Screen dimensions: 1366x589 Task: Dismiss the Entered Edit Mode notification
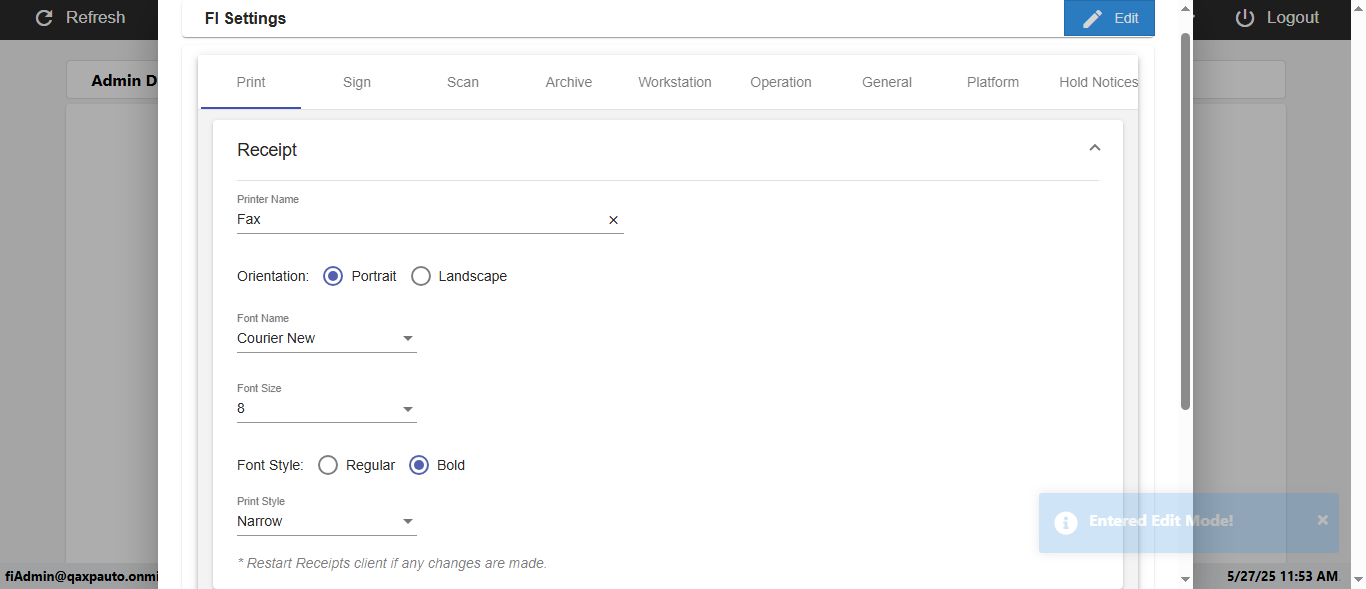[1323, 520]
